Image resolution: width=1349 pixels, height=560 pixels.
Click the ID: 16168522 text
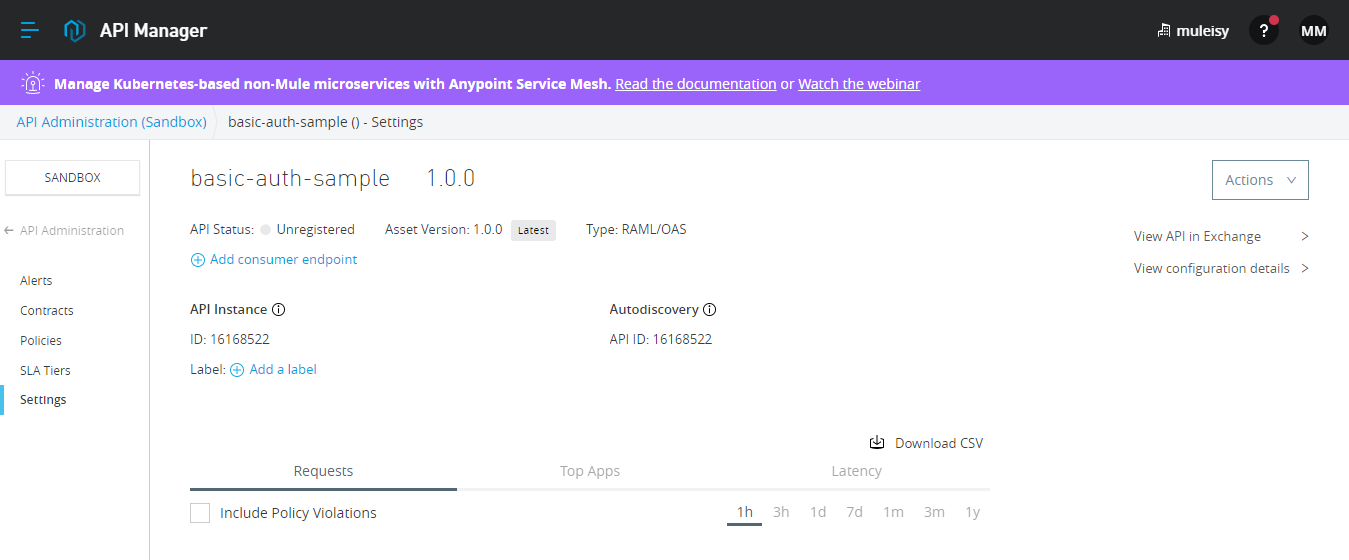pos(230,340)
